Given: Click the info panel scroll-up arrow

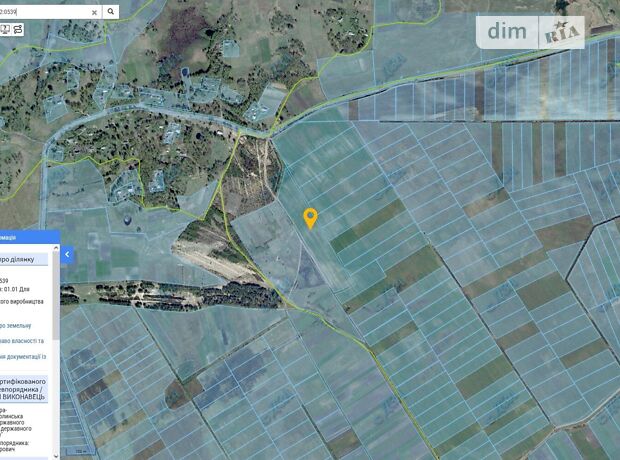Looking at the screenshot, I should 56,248.
